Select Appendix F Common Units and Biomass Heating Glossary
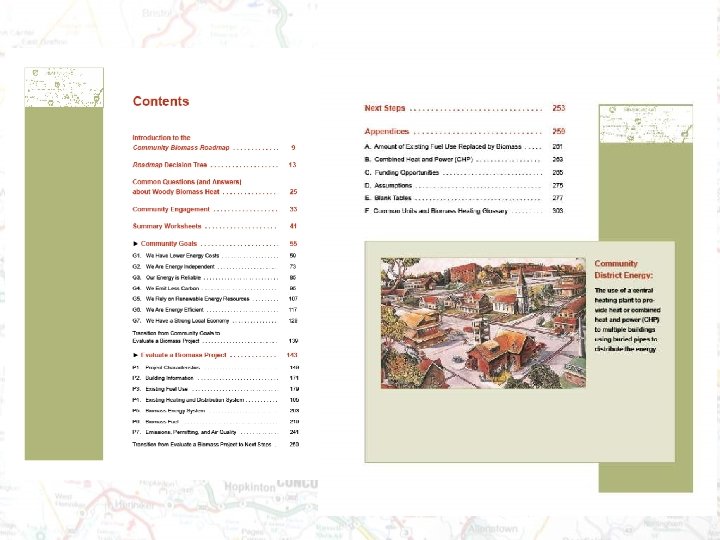The height and width of the screenshot is (540, 720). pyautogui.click(x=464, y=211)
